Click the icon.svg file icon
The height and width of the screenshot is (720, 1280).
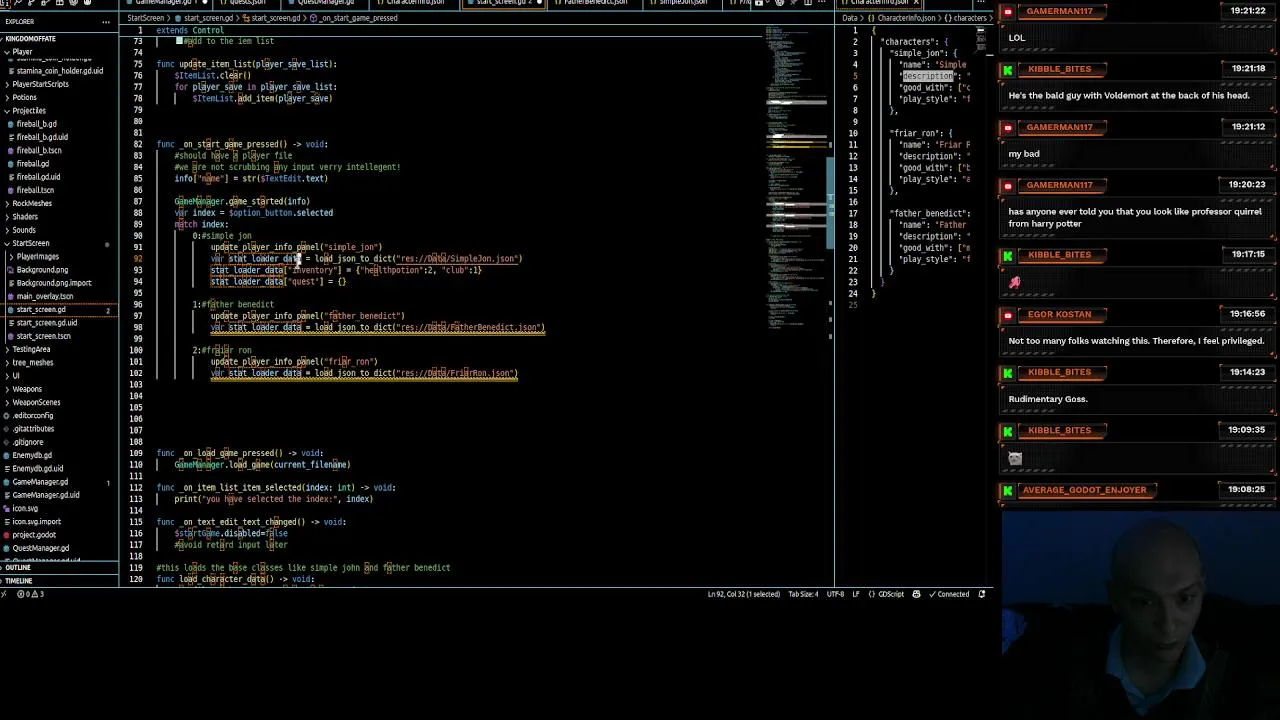(x=5, y=508)
